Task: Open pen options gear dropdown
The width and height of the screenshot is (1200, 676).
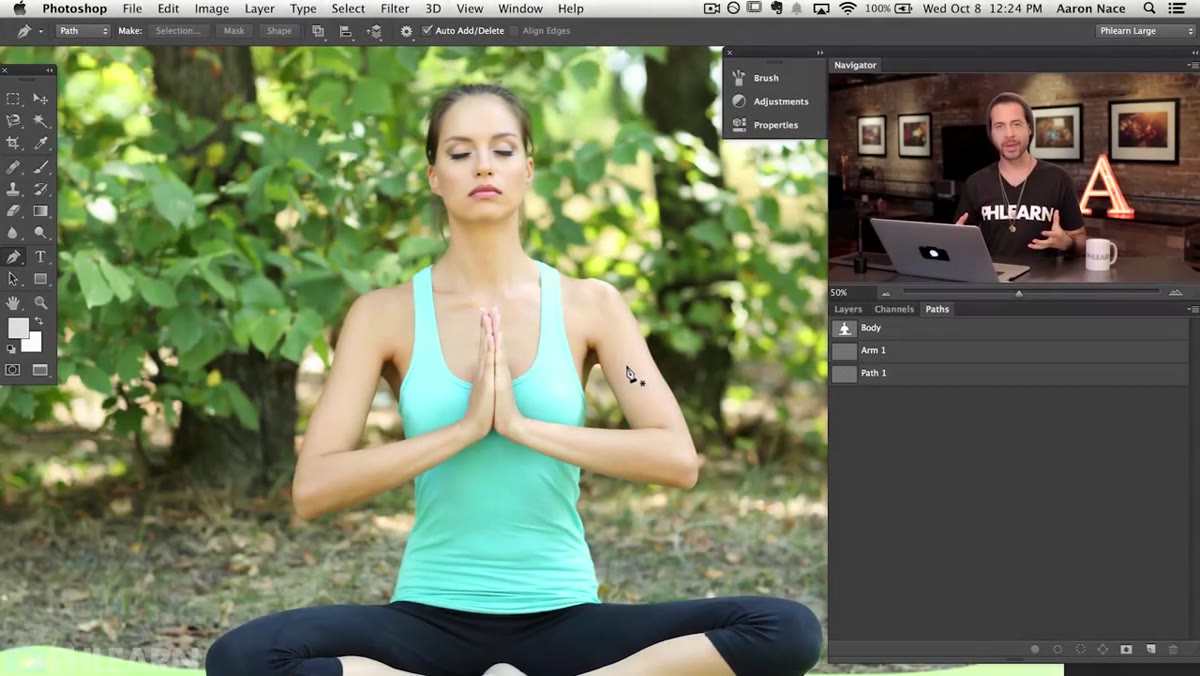Action: pos(407,31)
